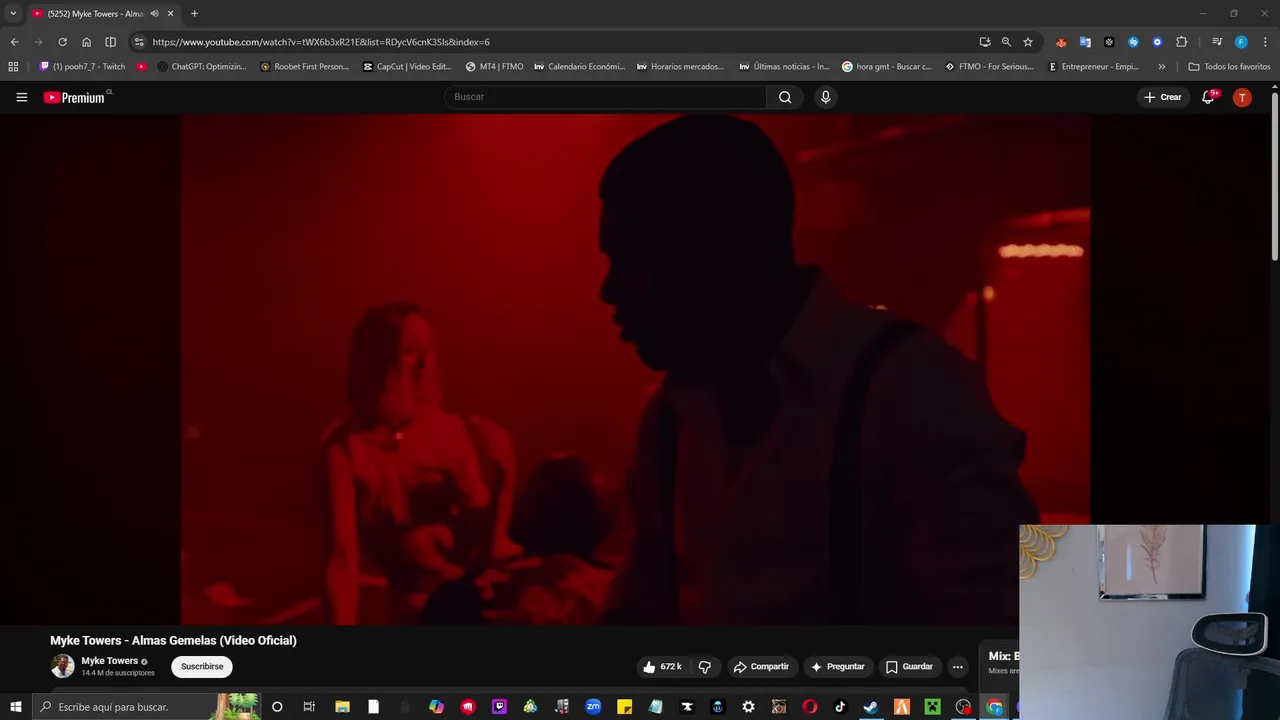Install app icon in the address bar

coord(985,42)
